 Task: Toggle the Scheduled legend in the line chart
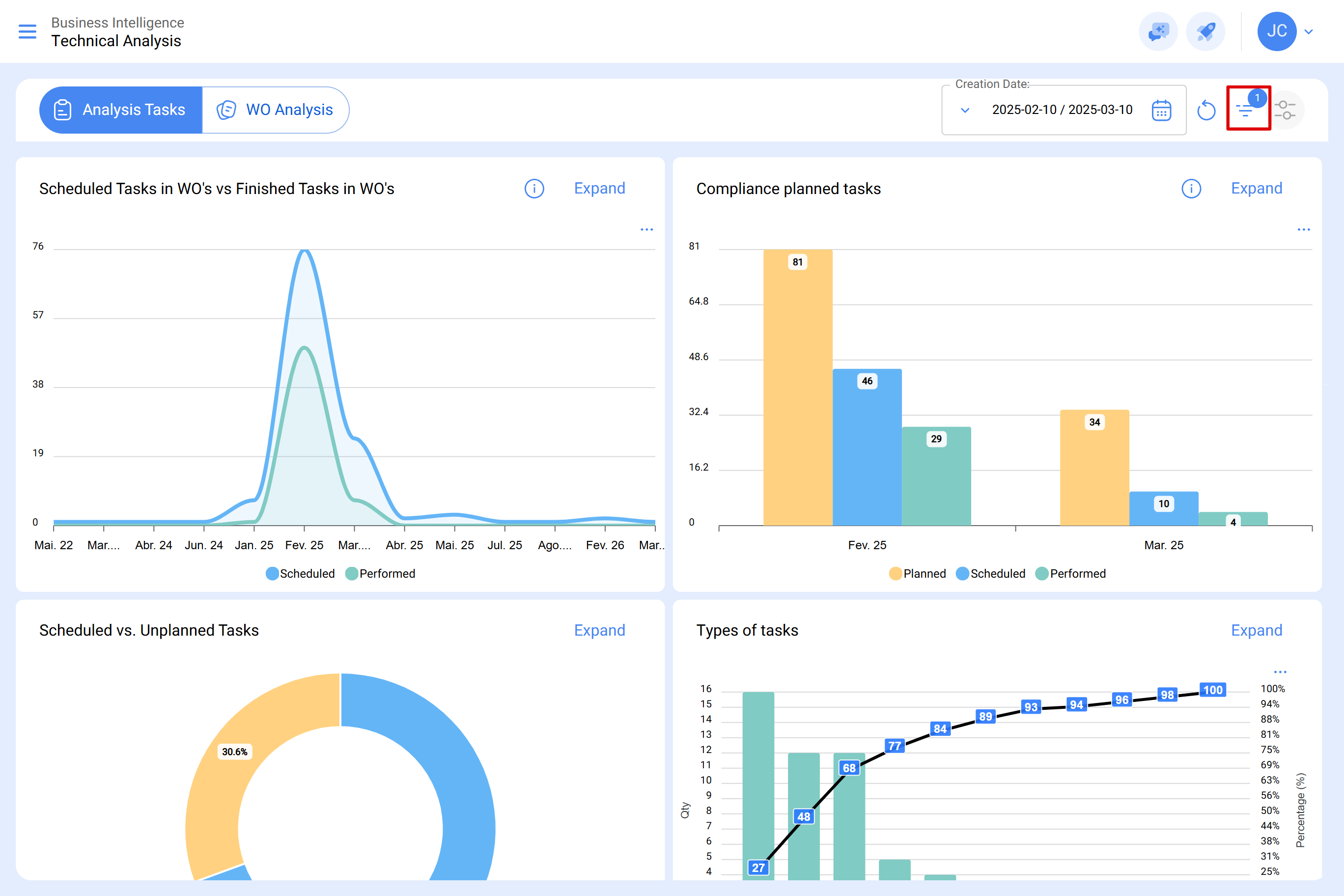tap(301, 574)
